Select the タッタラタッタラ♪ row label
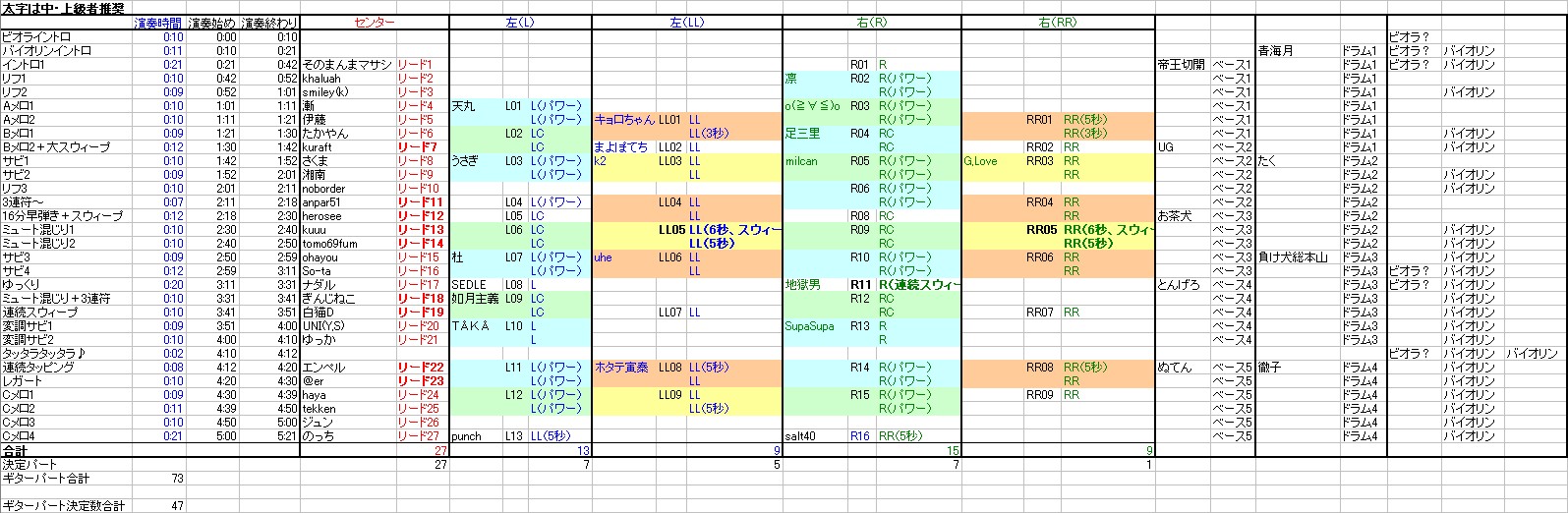This screenshot has height=513, width=1568. click(67, 353)
